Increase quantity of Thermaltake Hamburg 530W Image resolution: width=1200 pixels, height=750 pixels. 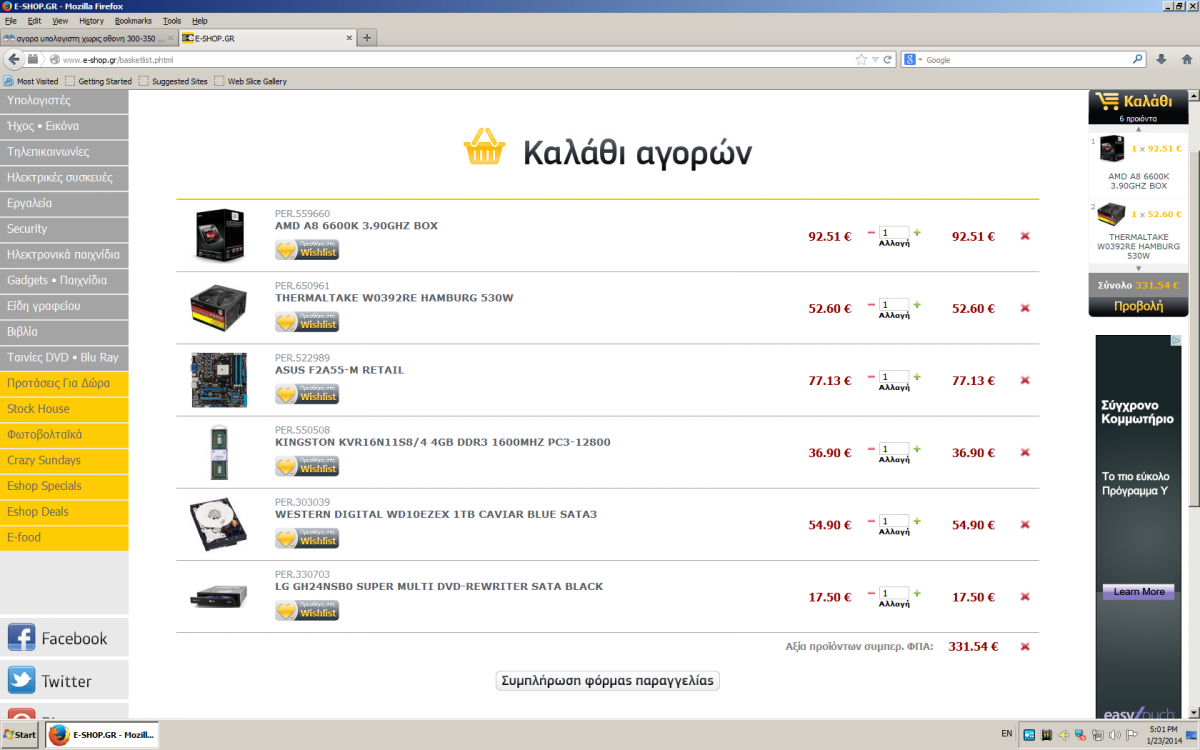click(x=917, y=304)
